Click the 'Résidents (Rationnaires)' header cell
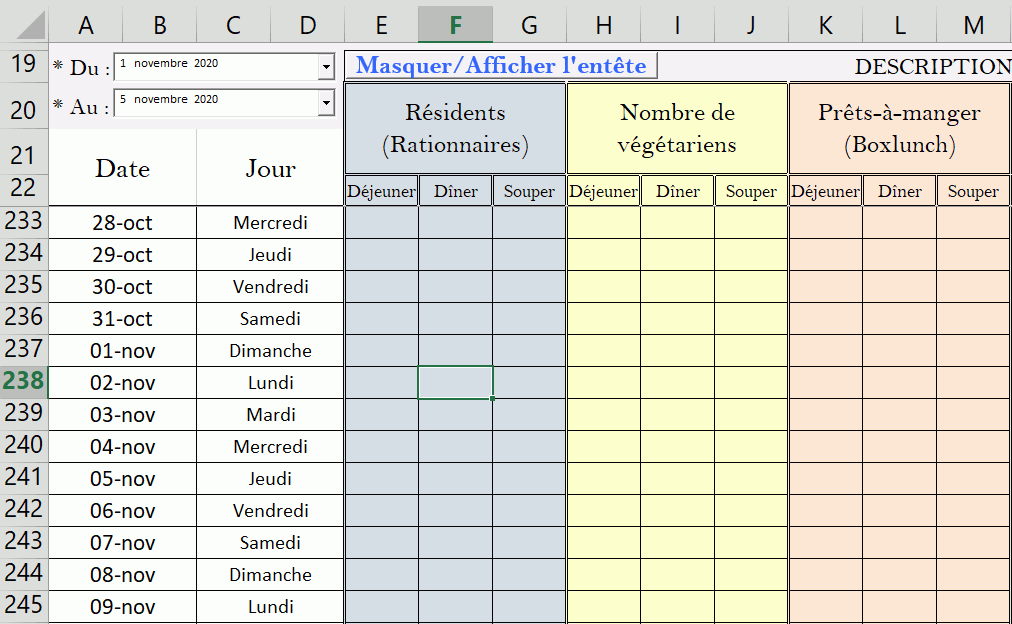 (x=455, y=128)
